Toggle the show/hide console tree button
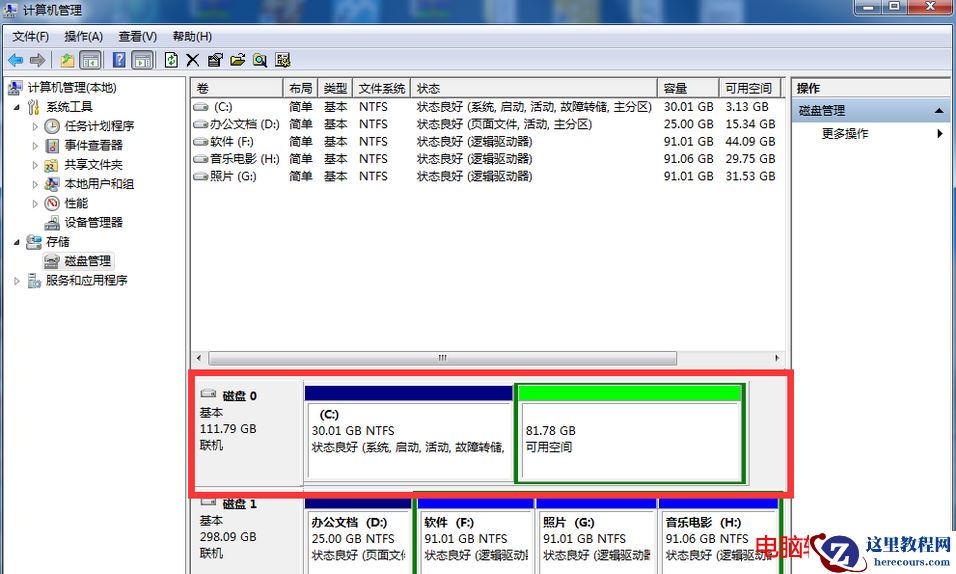The image size is (956, 574). (90, 60)
